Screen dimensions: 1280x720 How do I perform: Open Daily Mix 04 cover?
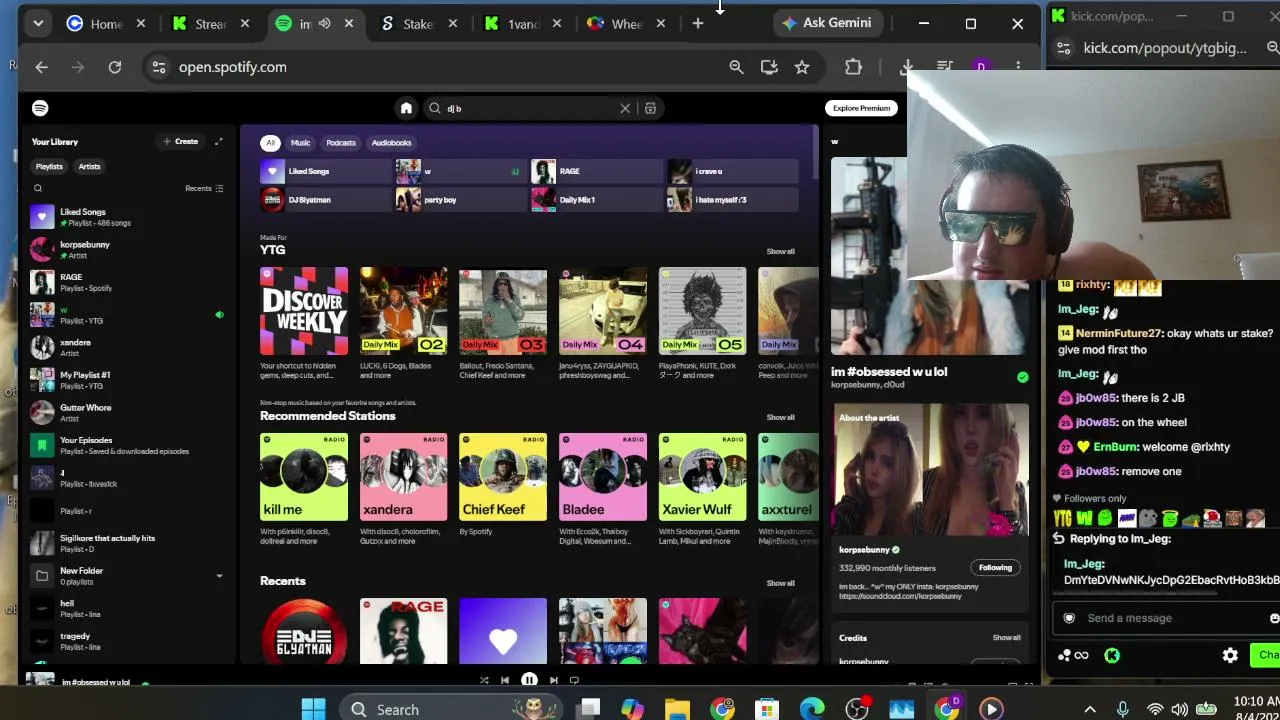click(602, 311)
